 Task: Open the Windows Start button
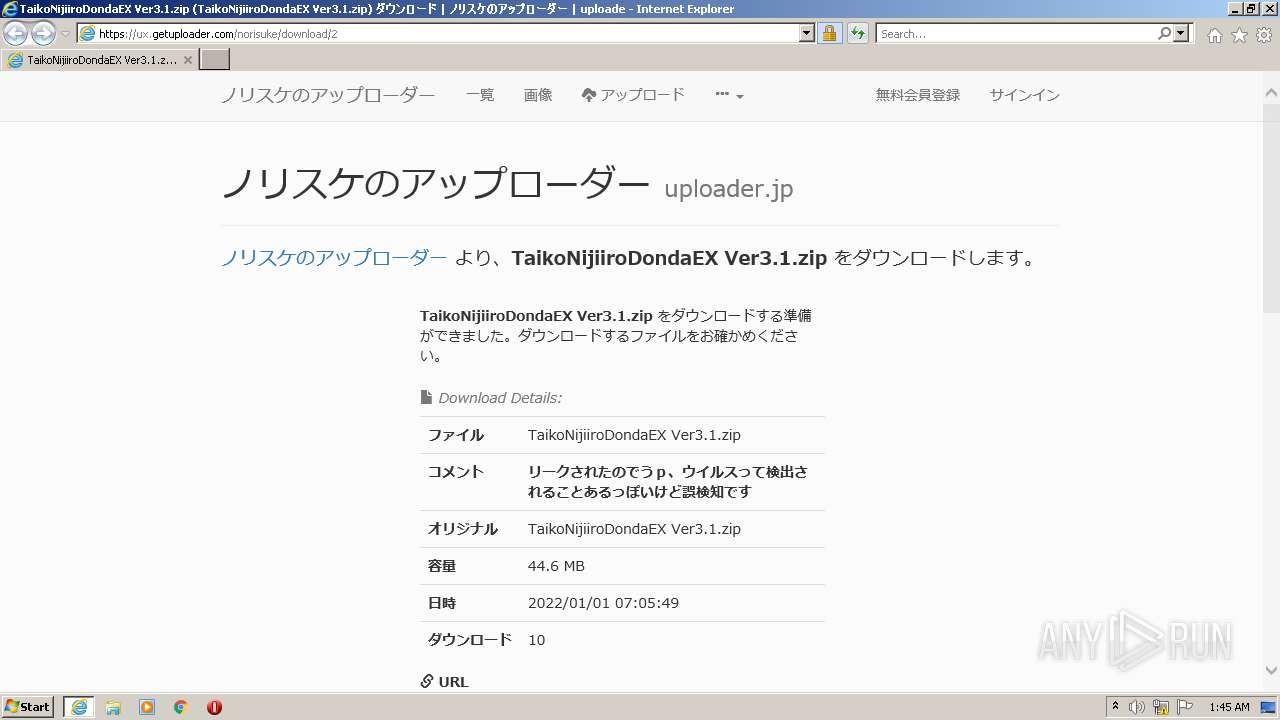click(28, 707)
